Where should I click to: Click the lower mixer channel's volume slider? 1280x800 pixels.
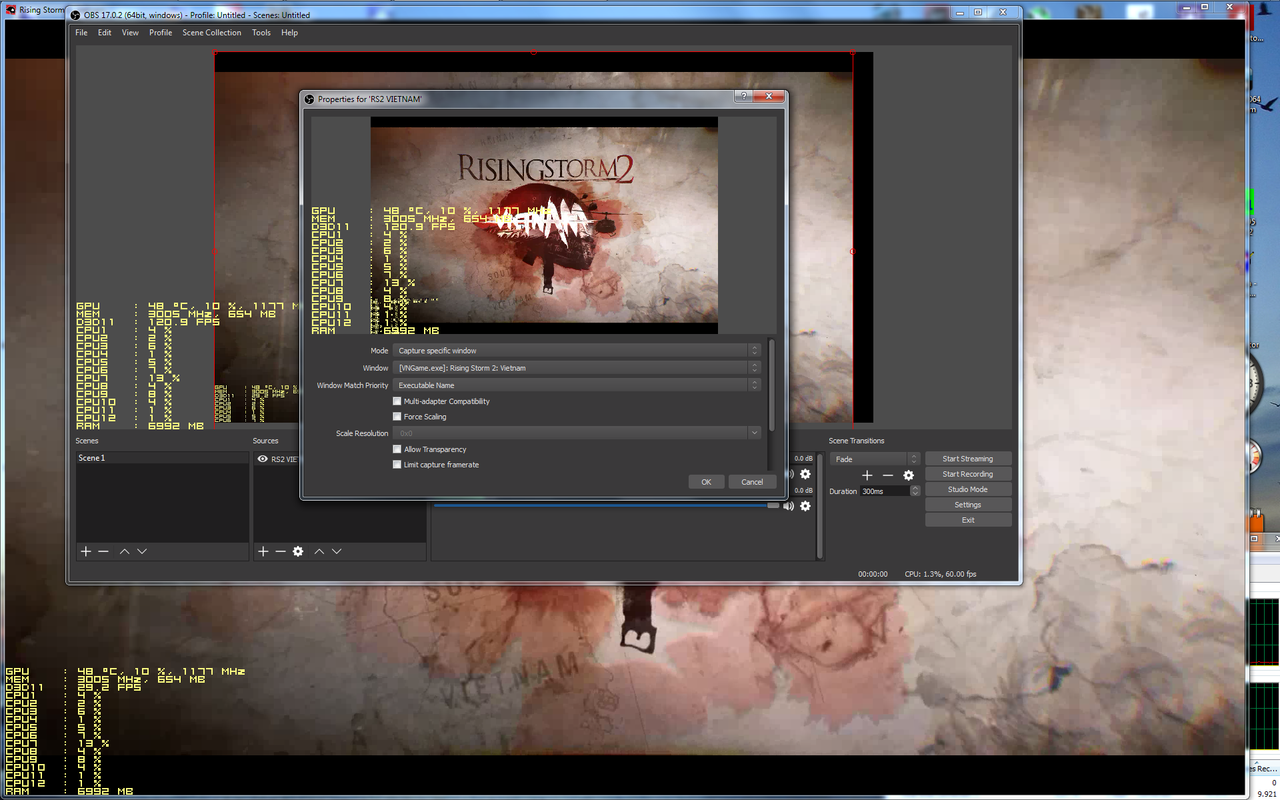tap(606, 506)
